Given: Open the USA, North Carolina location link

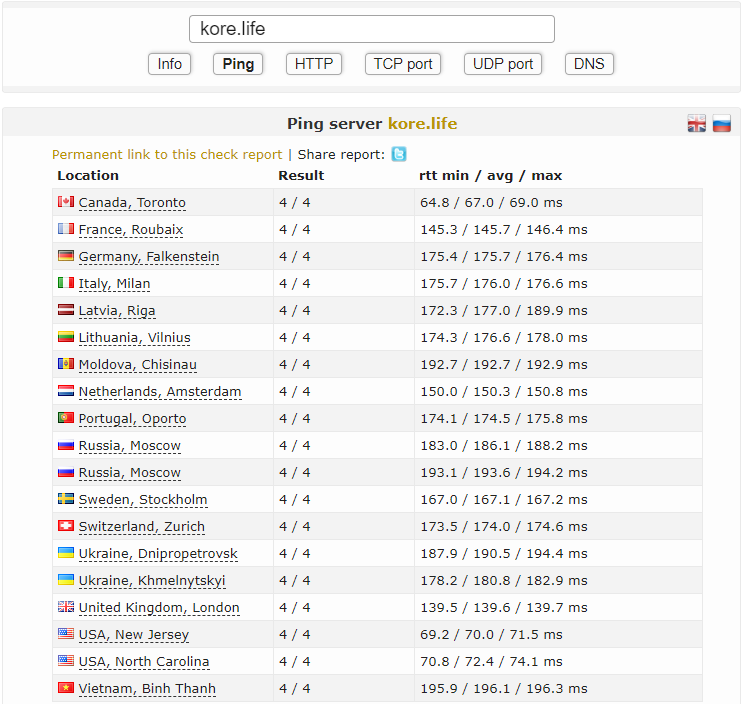Looking at the screenshot, I should [144, 661].
